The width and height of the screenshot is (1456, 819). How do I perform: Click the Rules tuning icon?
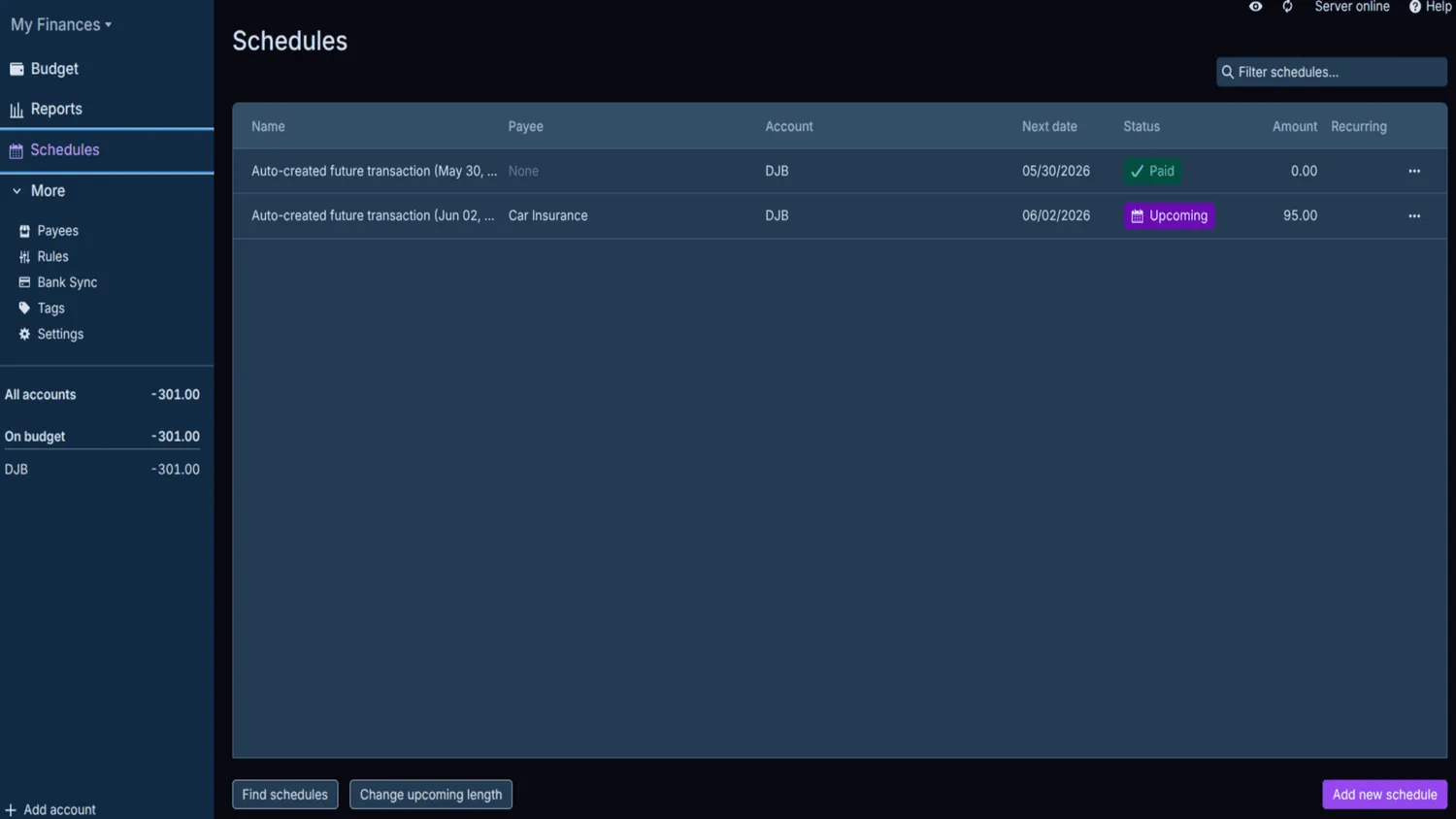pos(24,257)
